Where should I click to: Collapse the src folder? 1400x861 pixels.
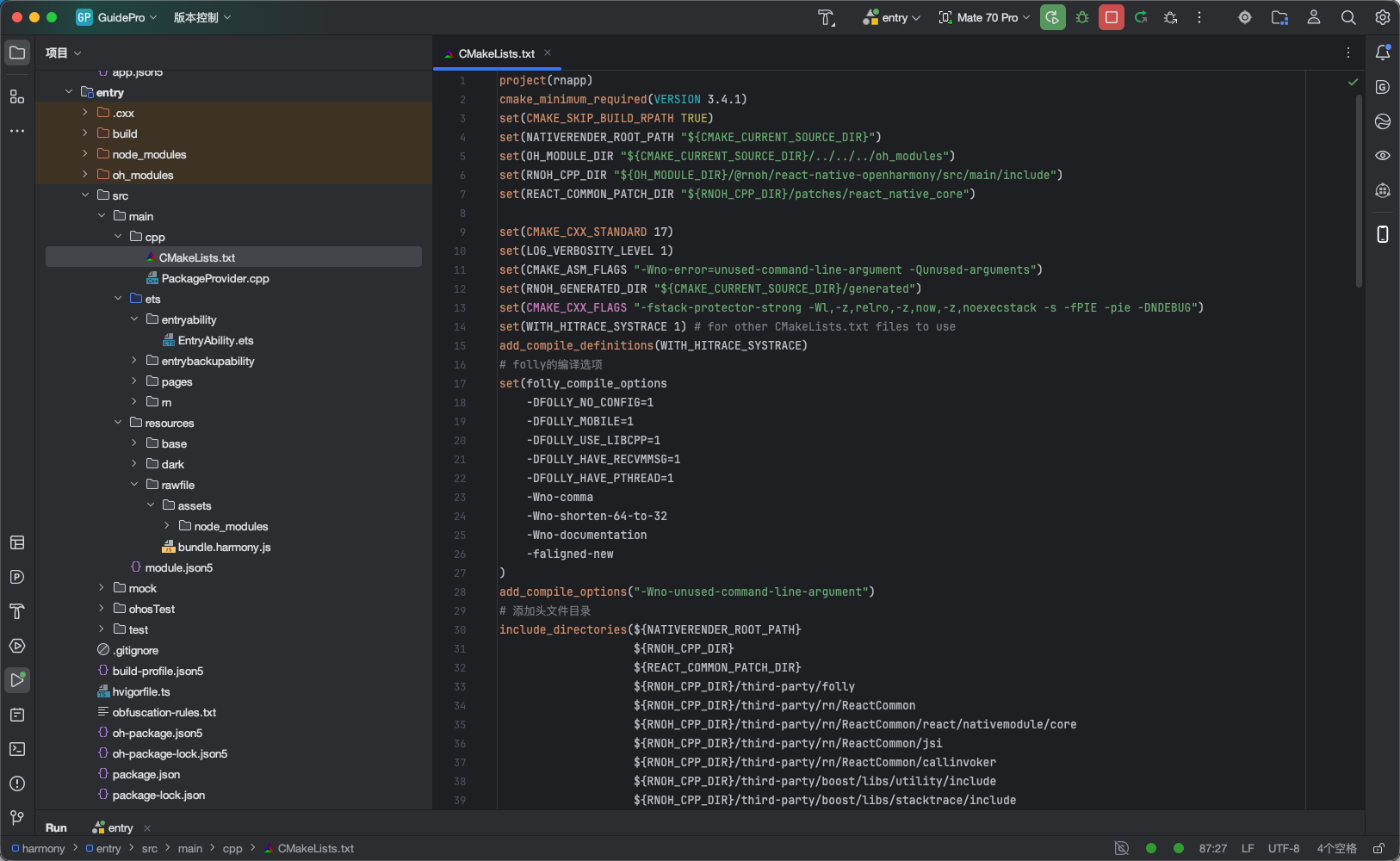click(85, 195)
